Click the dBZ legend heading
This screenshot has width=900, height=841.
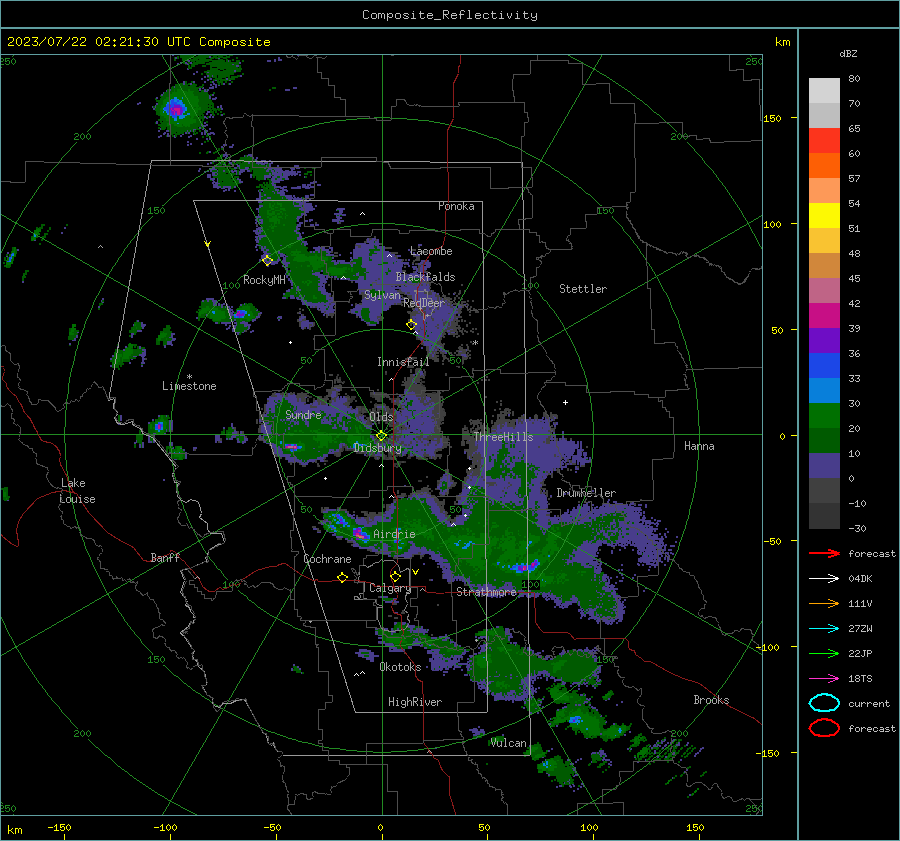coord(848,53)
